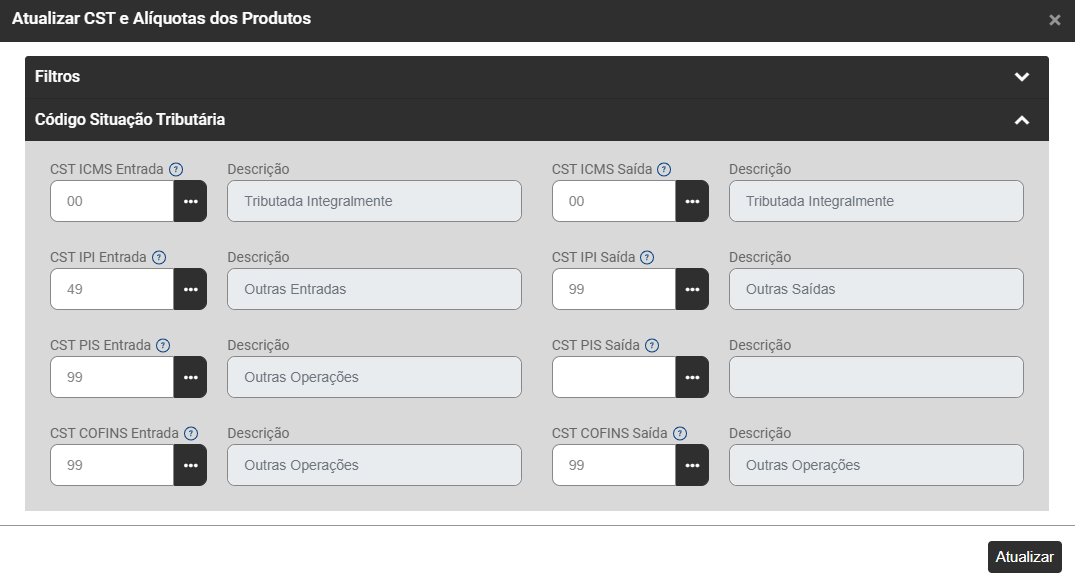Viewport: 1075px width, 584px height.
Task: Click CST IPI Entrada ellipsis search button
Action: [190, 289]
